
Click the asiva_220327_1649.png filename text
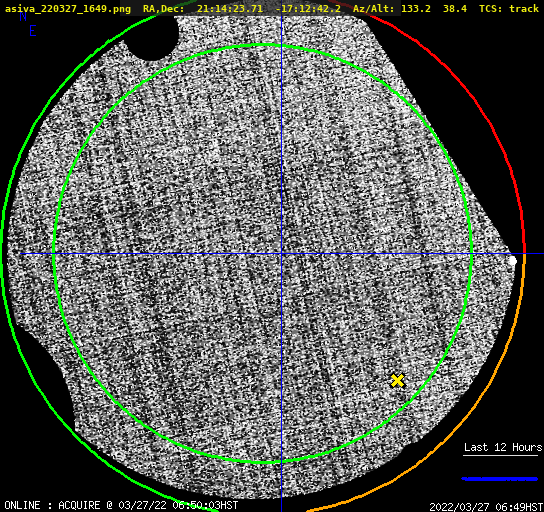[x=68, y=9]
